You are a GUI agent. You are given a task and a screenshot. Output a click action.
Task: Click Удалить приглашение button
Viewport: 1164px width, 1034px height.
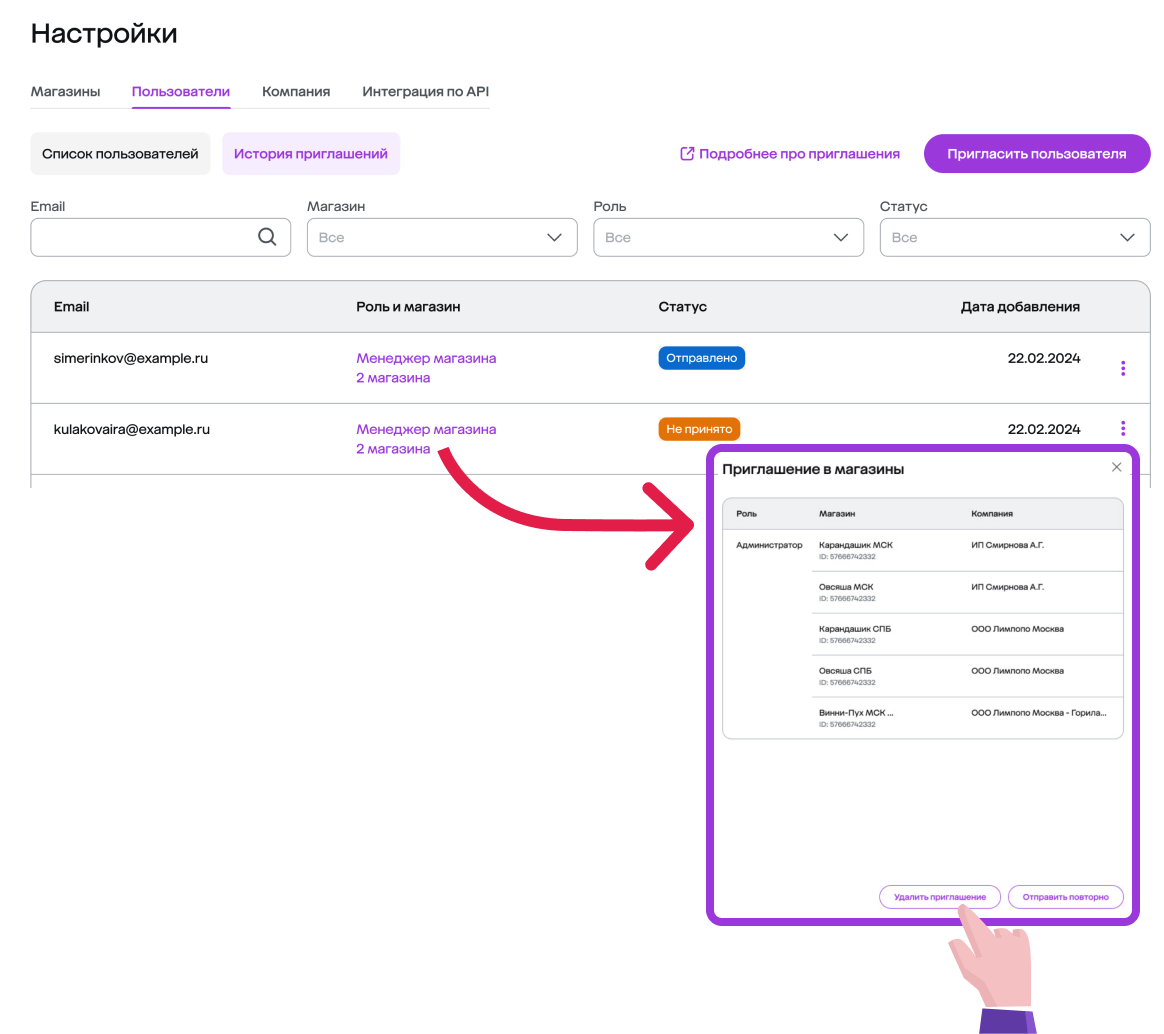tap(939, 897)
